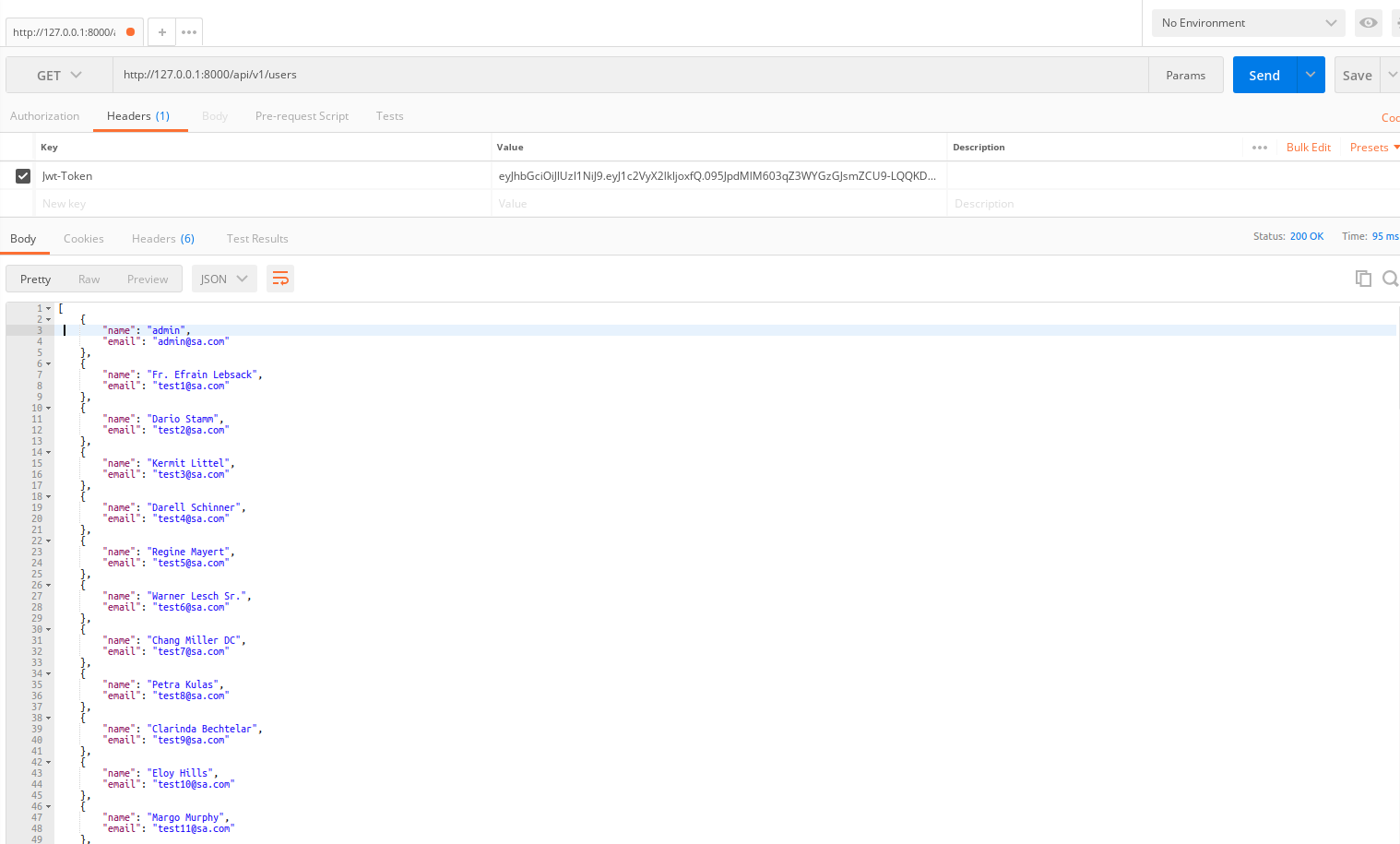Open the GET method dropdown
Screen dimensions: 1400x844
click(59, 76)
